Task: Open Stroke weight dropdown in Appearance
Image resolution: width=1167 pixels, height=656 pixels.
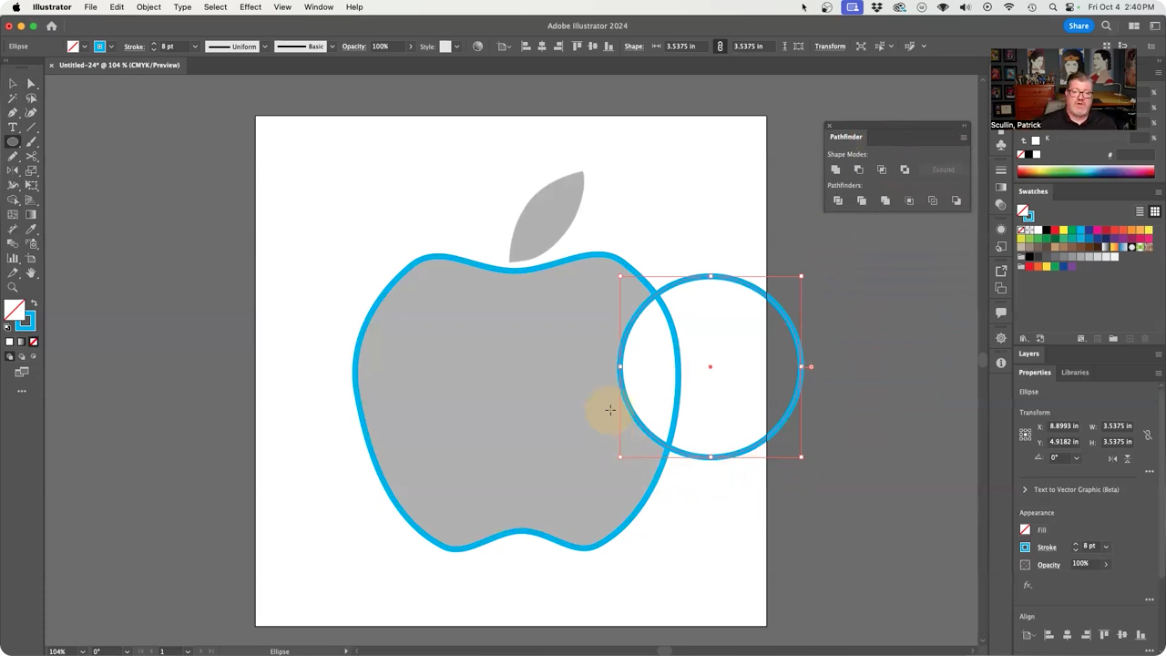Action: tap(1106, 547)
